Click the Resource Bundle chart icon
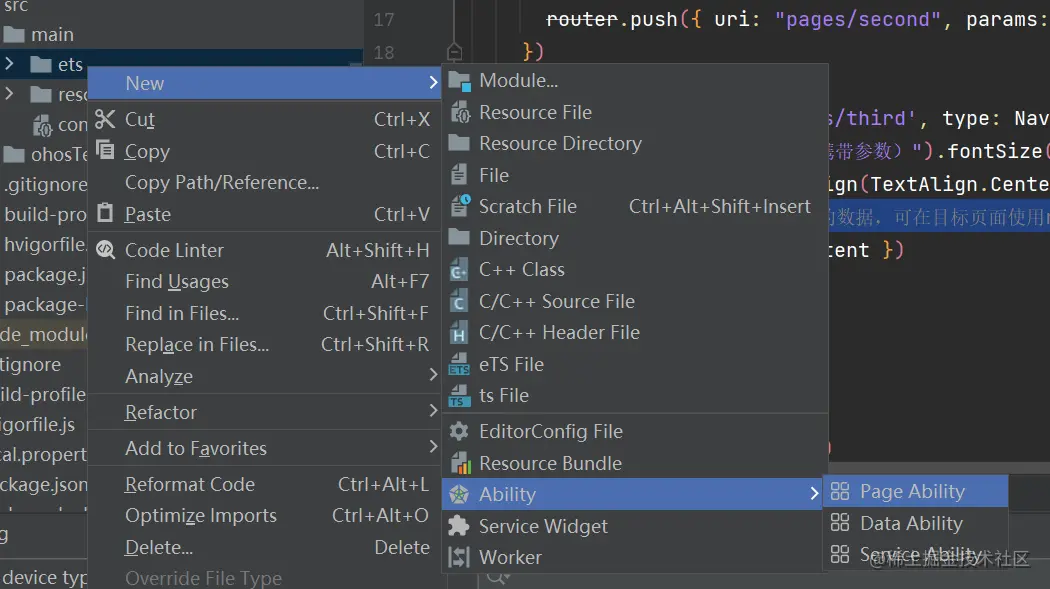1050x589 pixels. pyautogui.click(x=460, y=463)
